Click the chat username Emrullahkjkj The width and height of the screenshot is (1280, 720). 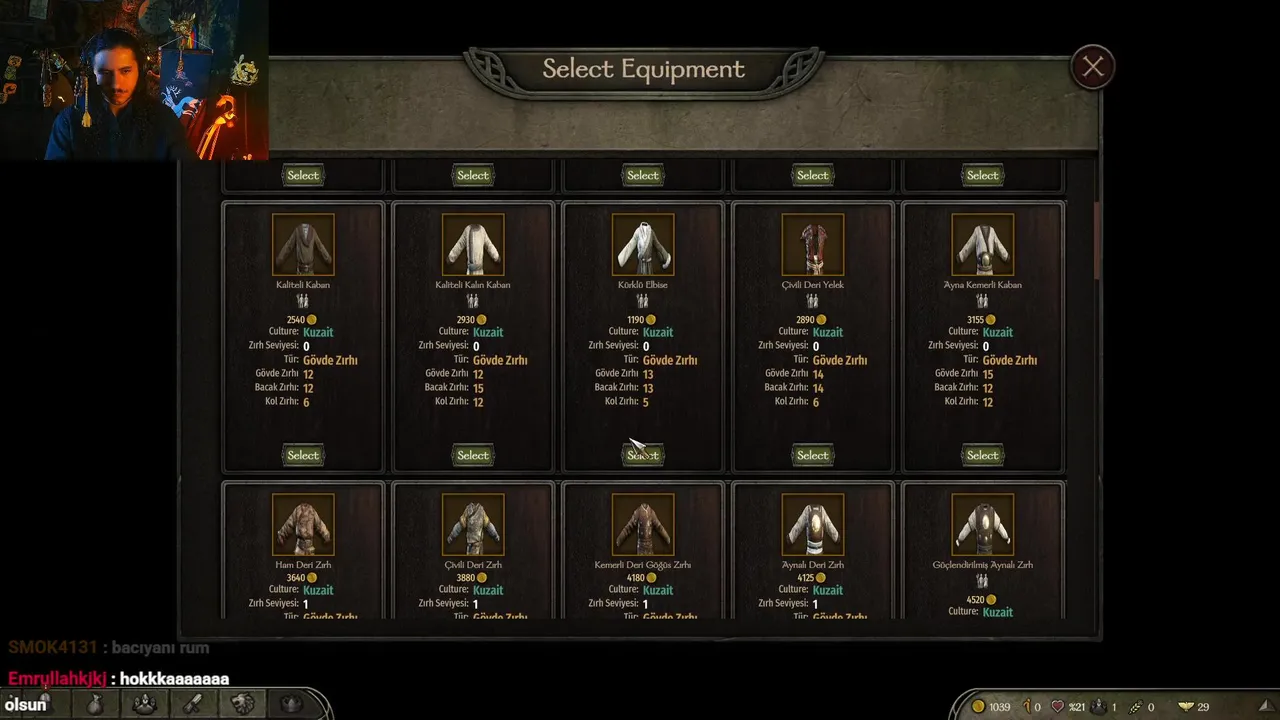click(57, 679)
